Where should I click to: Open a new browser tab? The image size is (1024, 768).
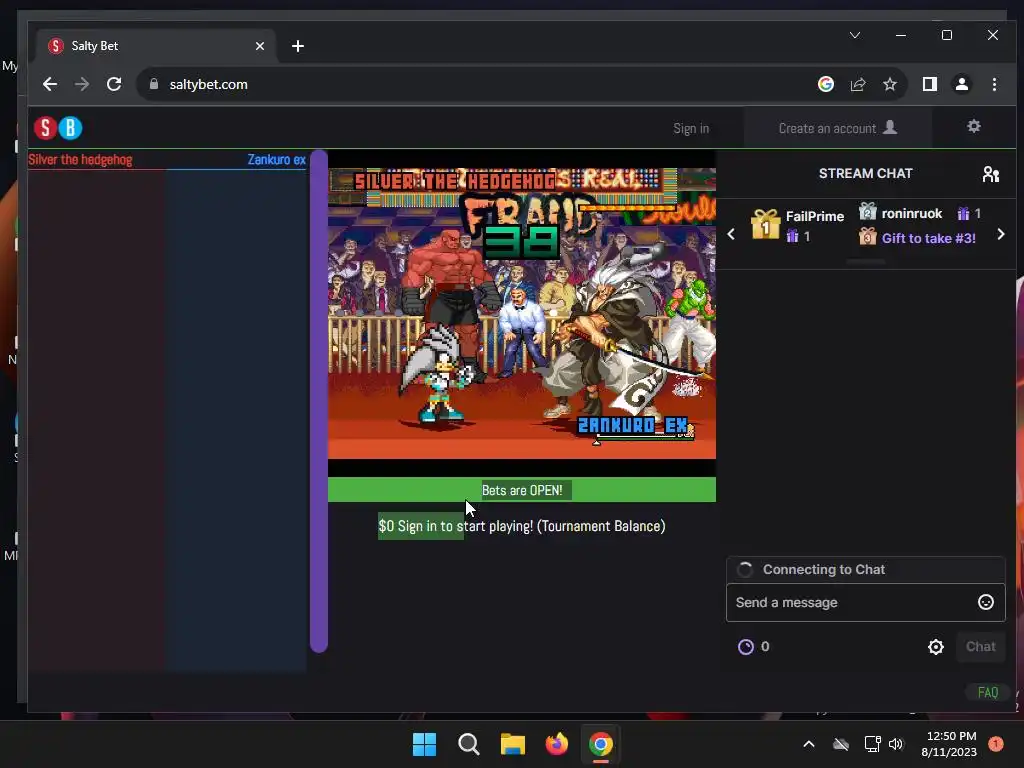click(x=298, y=46)
